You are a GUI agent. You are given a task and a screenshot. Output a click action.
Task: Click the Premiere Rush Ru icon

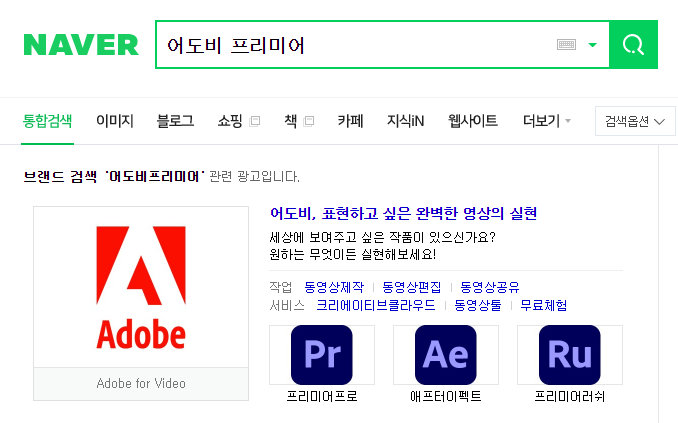pos(570,355)
